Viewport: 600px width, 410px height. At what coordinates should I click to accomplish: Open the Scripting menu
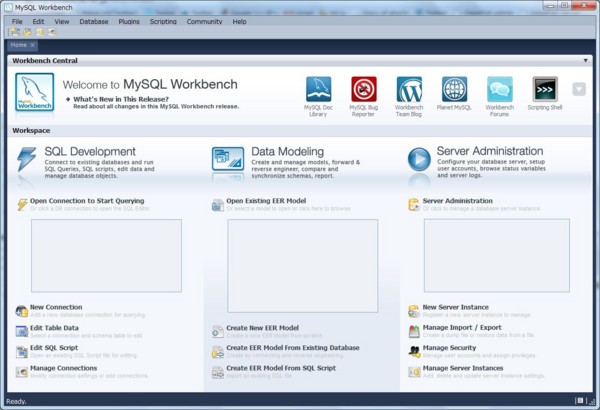pyautogui.click(x=163, y=21)
